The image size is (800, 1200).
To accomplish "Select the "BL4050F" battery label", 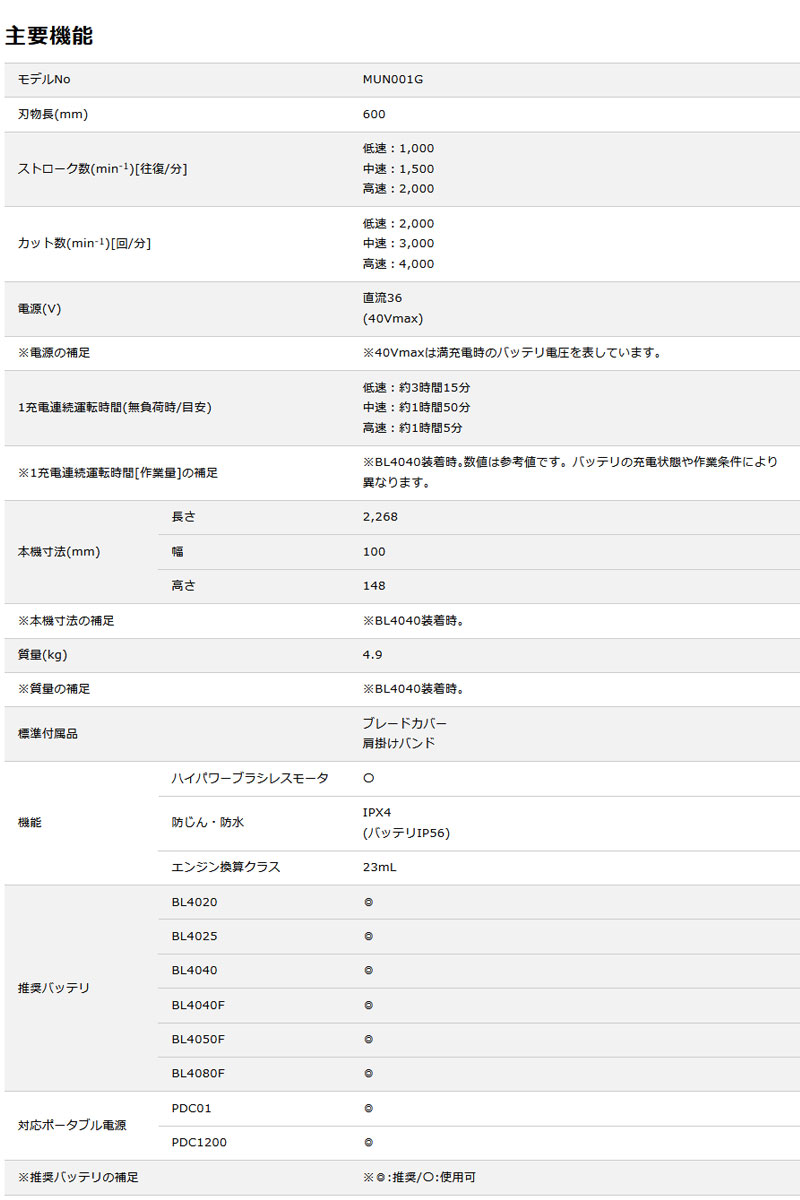I will click(x=199, y=1039).
